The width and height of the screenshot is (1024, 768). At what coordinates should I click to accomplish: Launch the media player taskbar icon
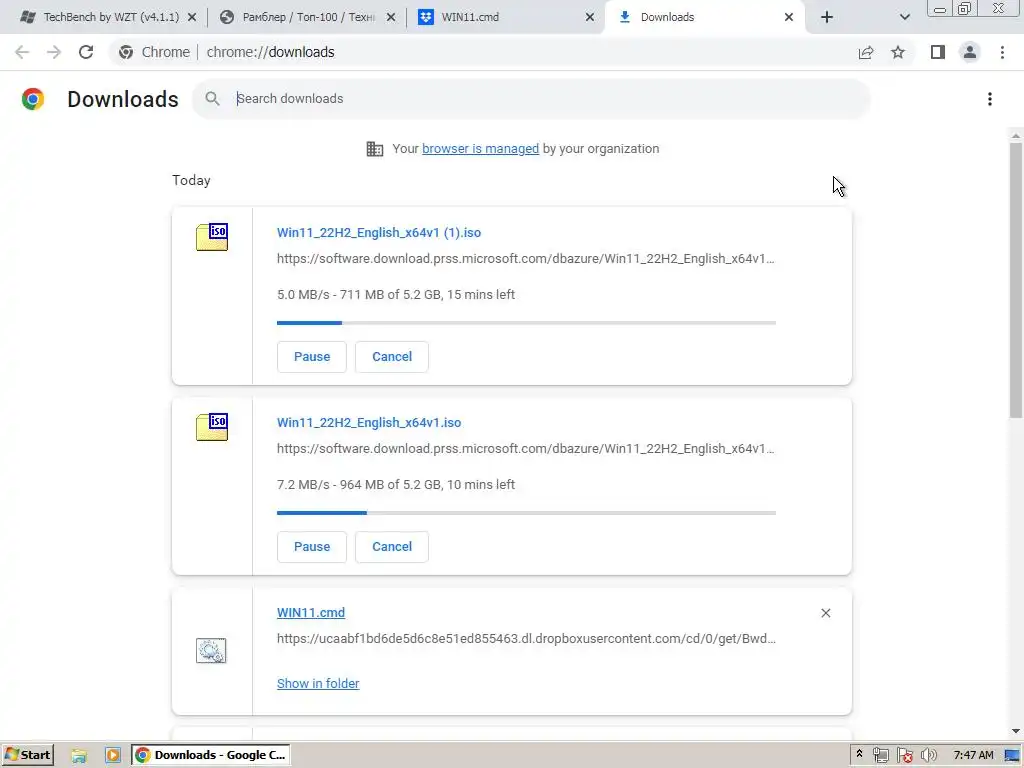(x=112, y=755)
